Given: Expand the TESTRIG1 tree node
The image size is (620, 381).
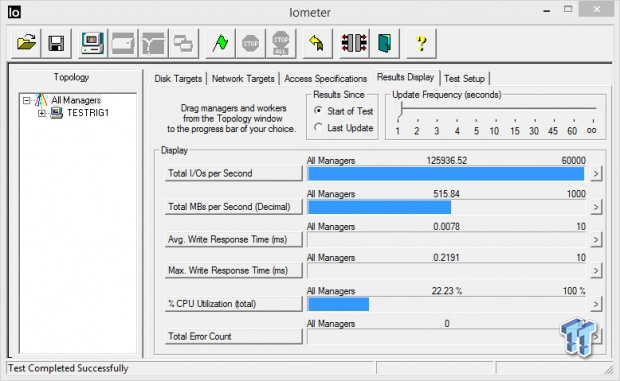Looking at the screenshot, I should [42, 113].
